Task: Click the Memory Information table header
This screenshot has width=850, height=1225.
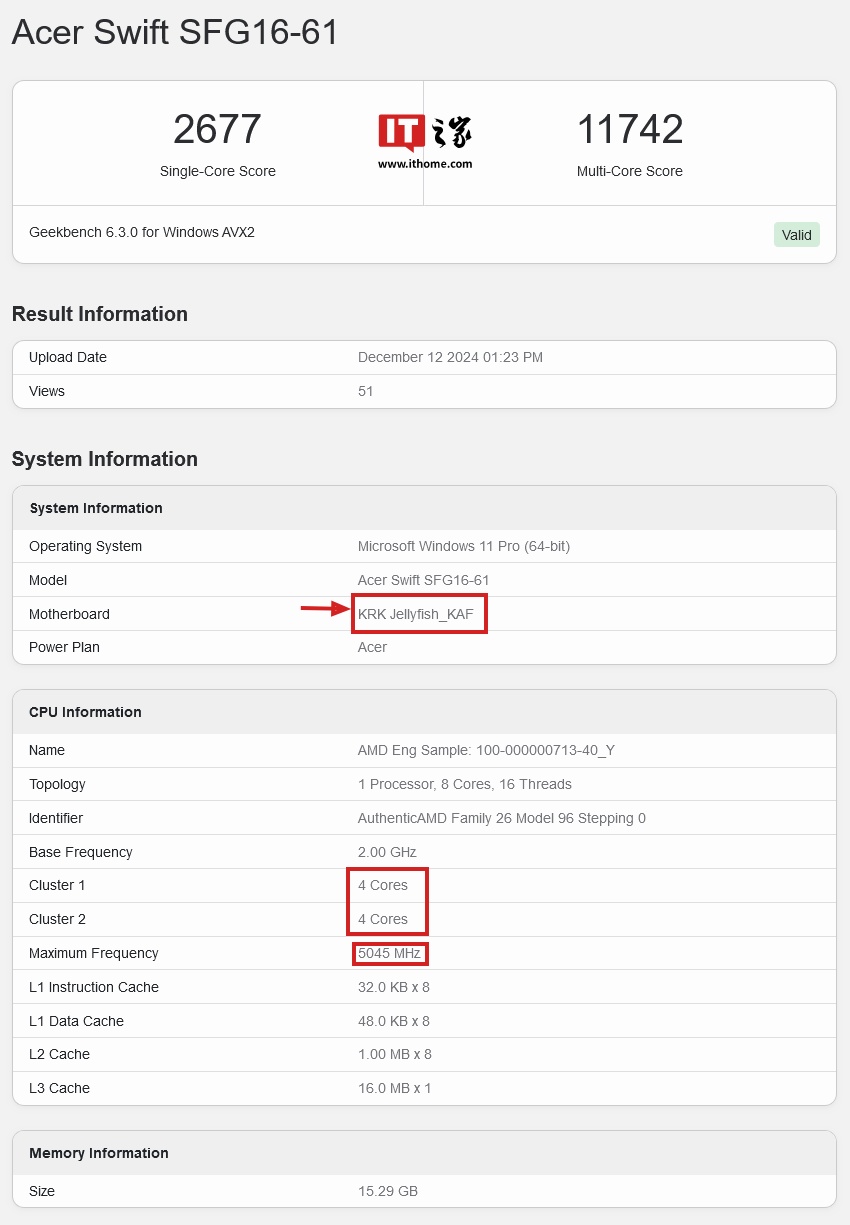Action: 99,1153
